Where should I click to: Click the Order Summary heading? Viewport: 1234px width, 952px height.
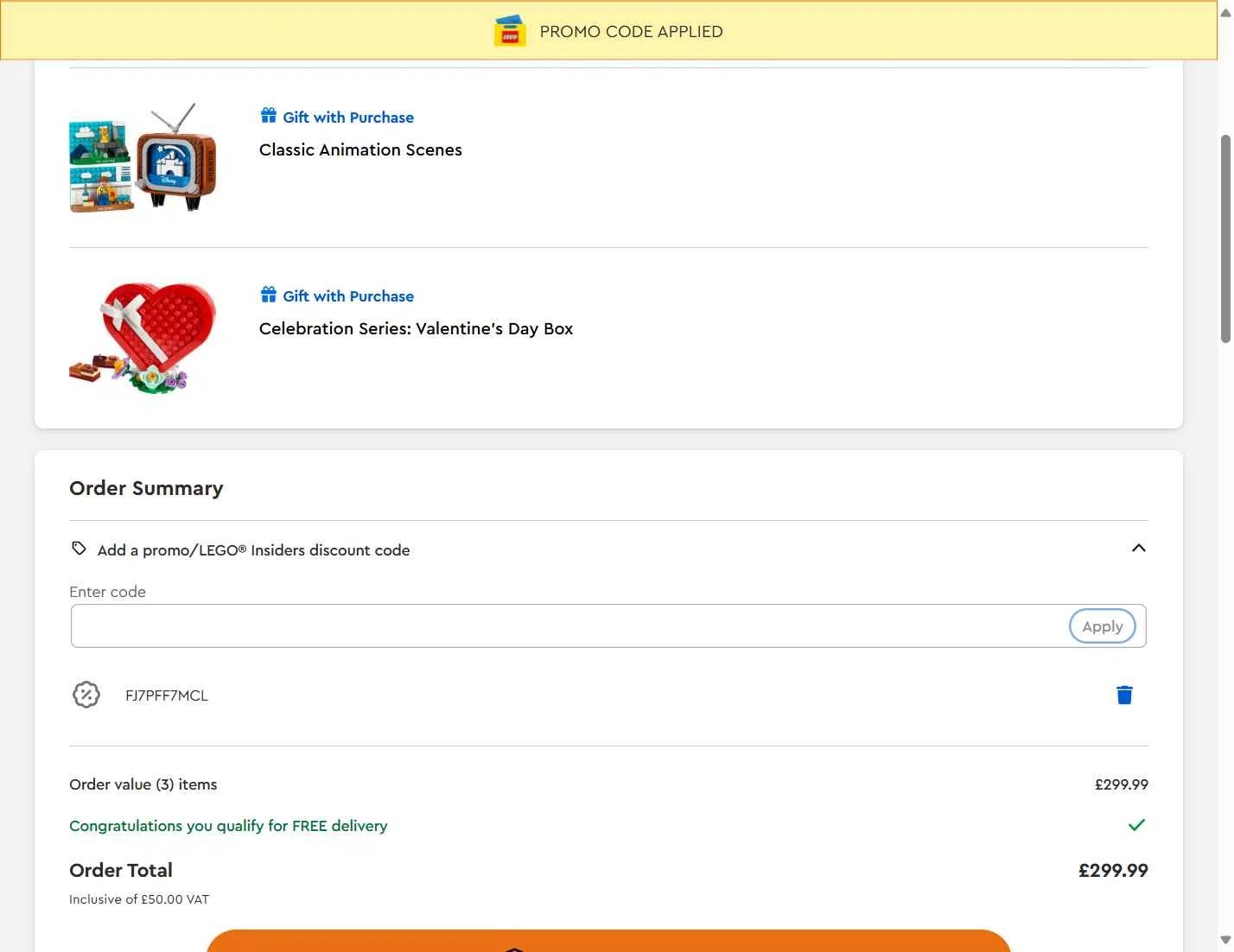(146, 488)
